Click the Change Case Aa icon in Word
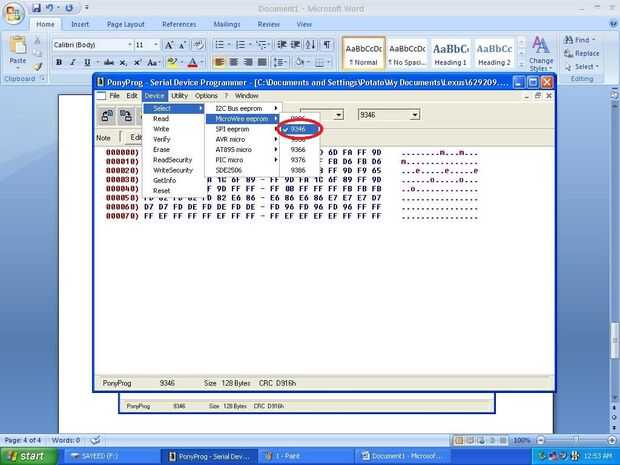Image resolution: width=620 pixels, height=465 pixels. tap(153, 62)
